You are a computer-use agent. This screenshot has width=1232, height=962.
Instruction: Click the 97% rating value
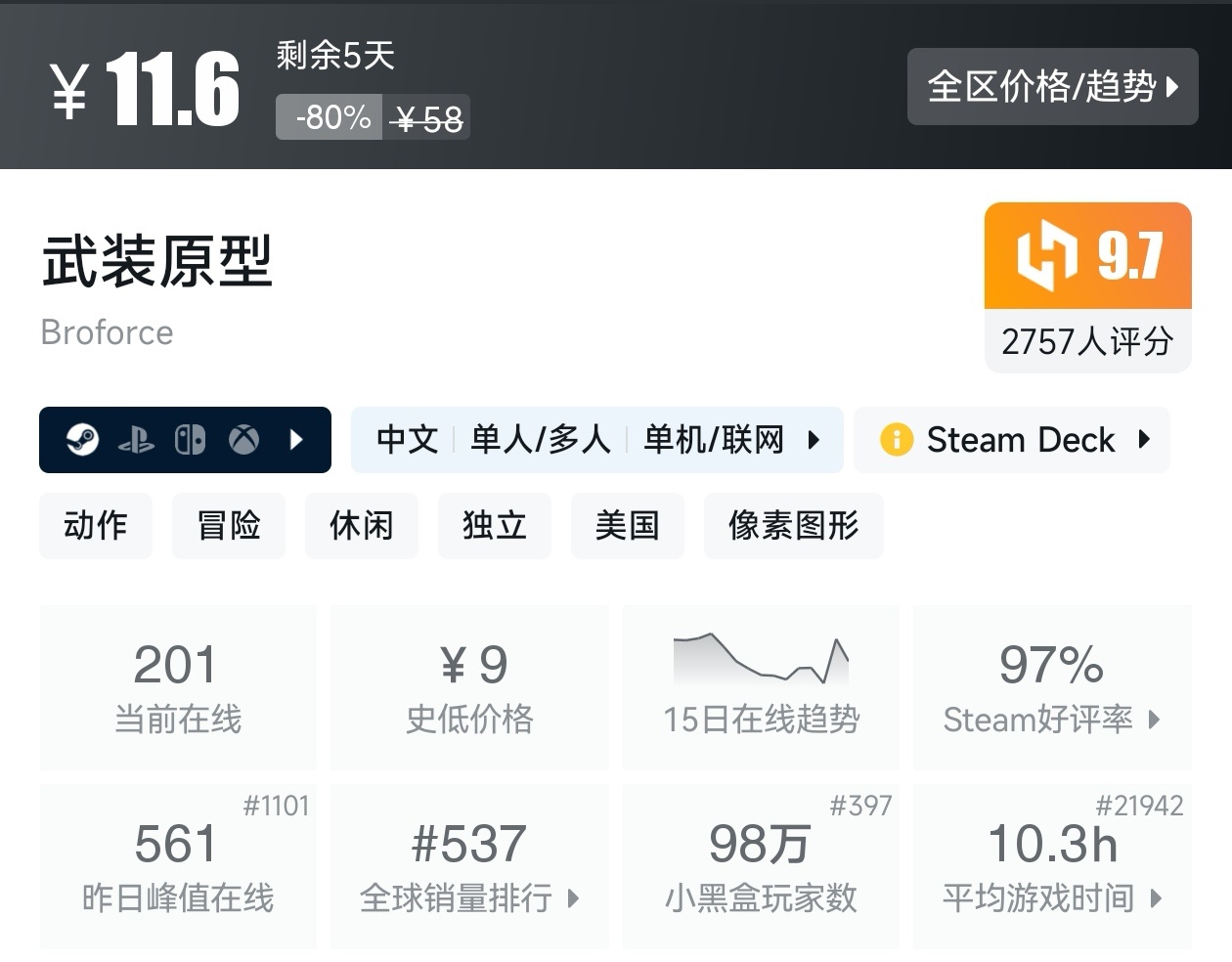click(x=1052, y=665)
